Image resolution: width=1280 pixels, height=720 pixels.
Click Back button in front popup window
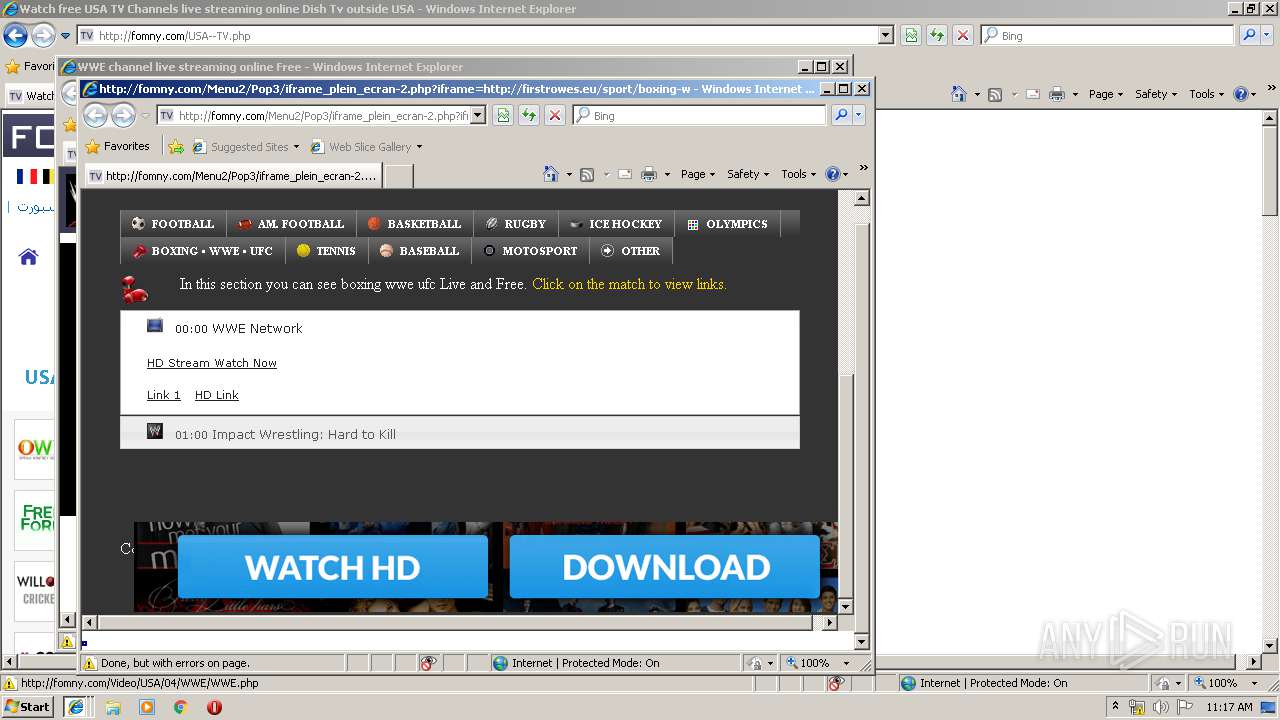coord(96,115)
